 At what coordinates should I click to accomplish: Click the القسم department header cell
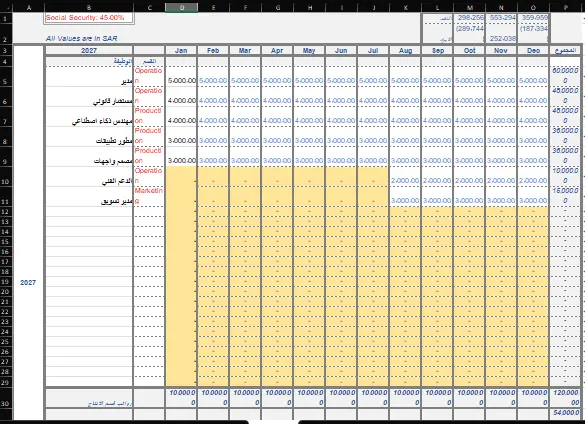[x=149, y=62]
